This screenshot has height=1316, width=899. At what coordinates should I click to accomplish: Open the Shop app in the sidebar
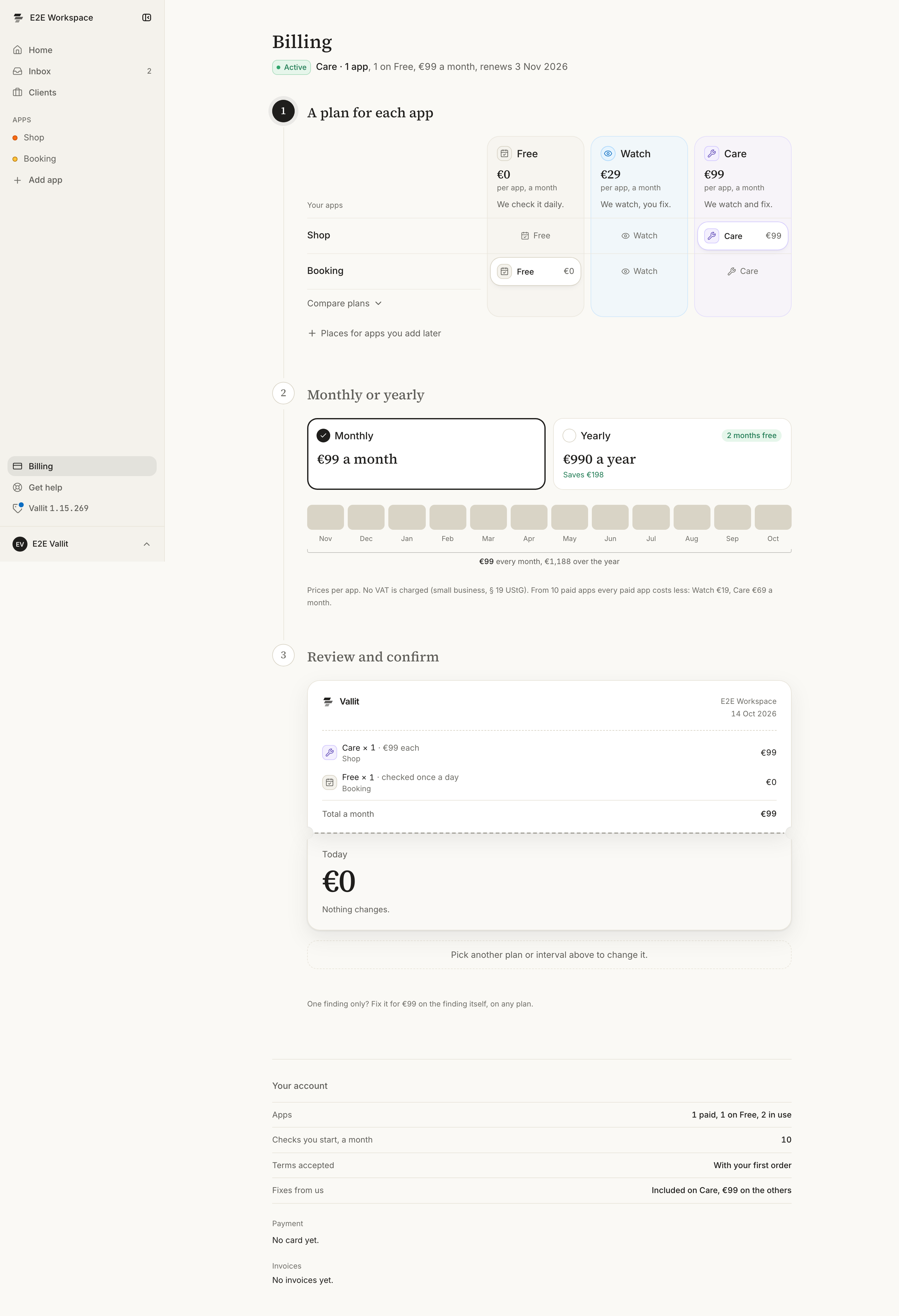click(x=82, y=138)
